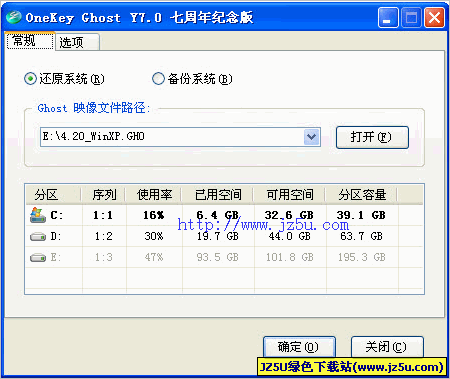
Task: Click the 30% usage cell
Action: (x=154, y=237)
